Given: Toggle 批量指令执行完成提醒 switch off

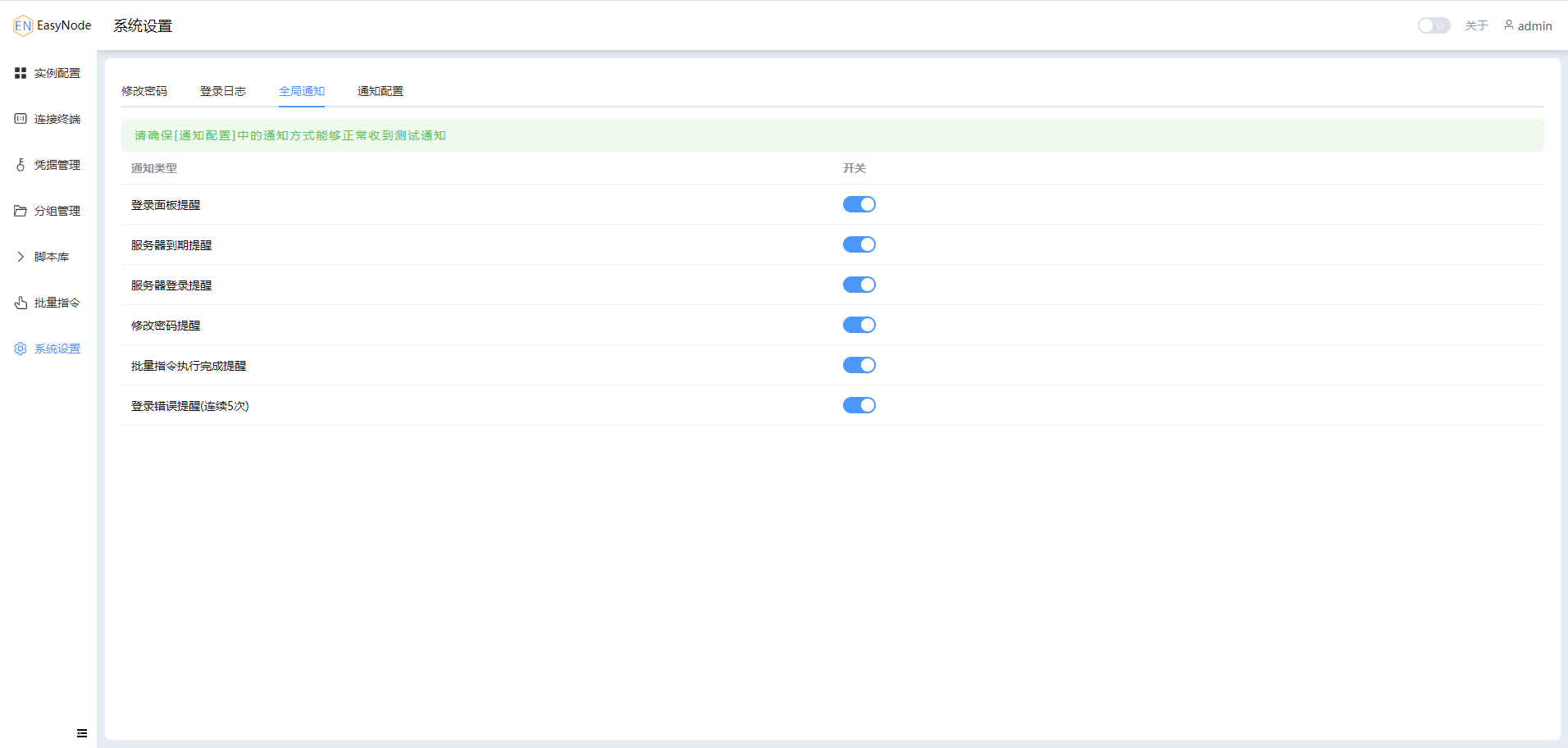Looking at the screenshot, I should click(859, 365).
